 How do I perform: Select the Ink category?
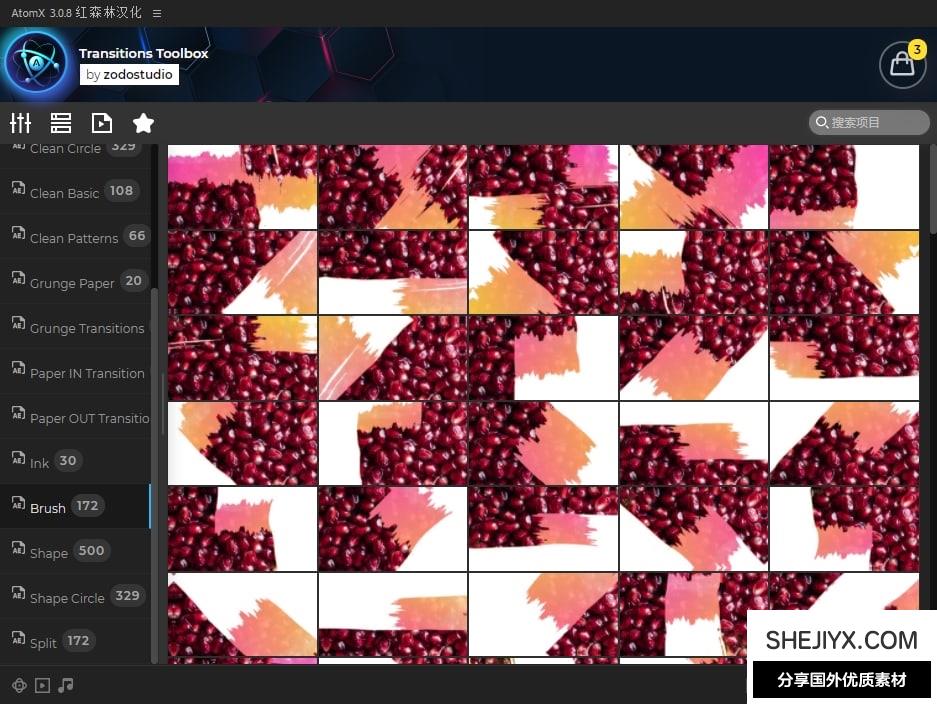point(40,462)
